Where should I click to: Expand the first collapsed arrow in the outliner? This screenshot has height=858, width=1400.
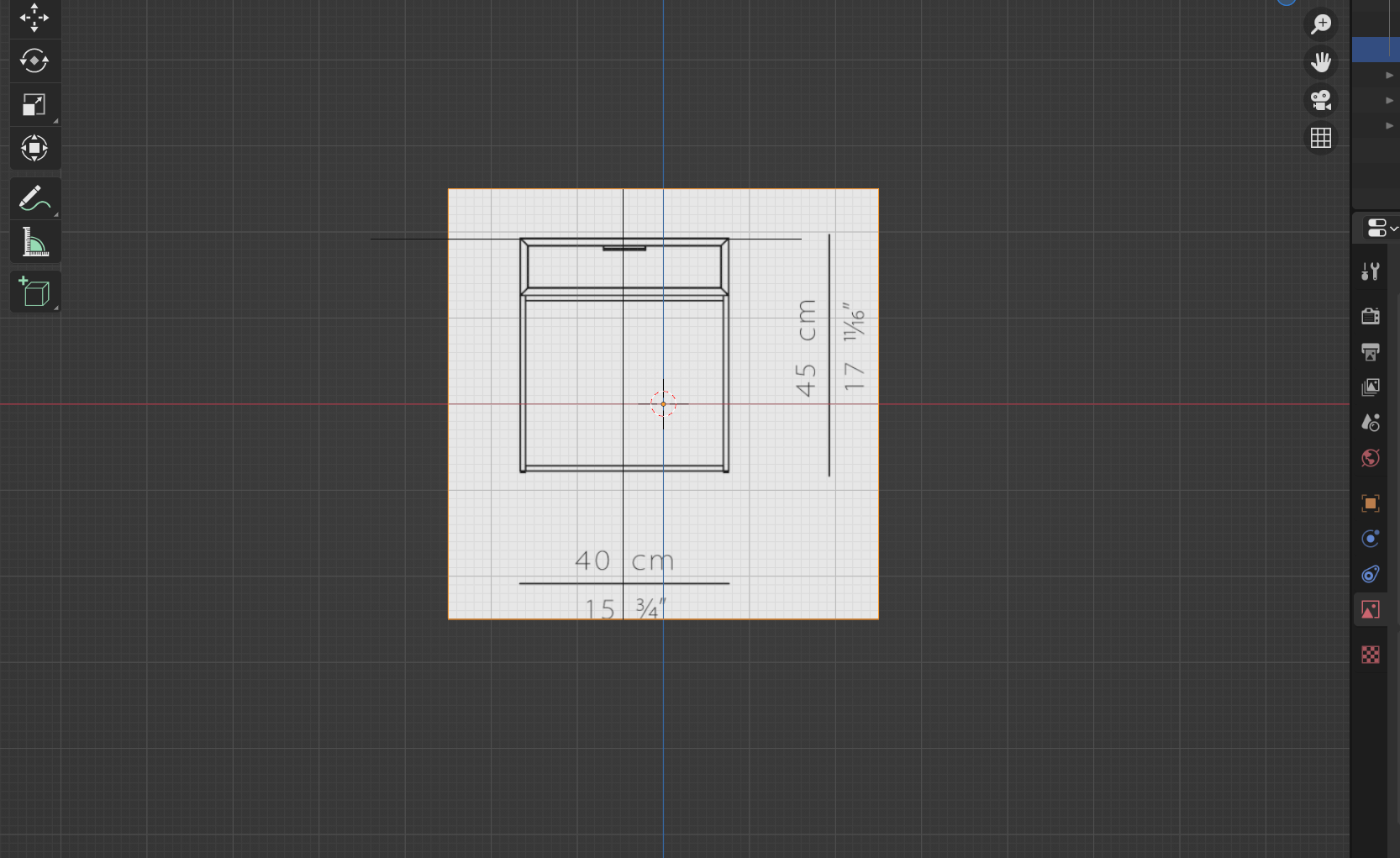1388,74
